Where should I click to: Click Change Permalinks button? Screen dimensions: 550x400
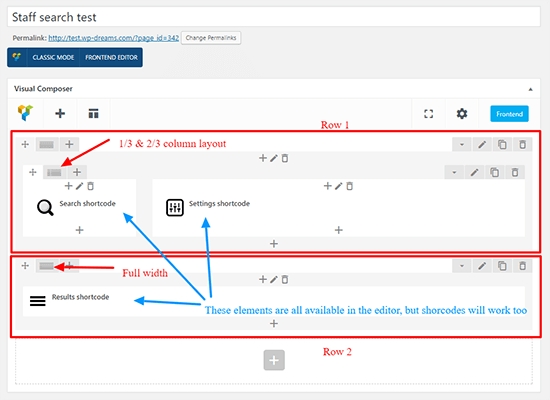[x=211, y=38]
